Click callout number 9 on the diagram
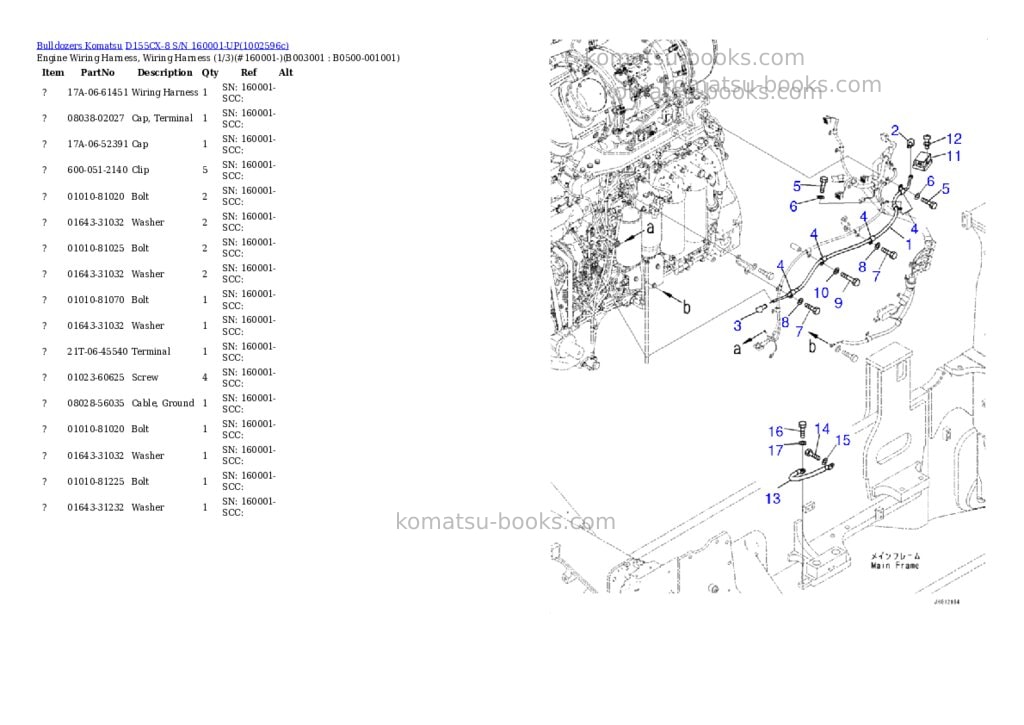This screenshot has width=1024, height=725. click(839, 302)
